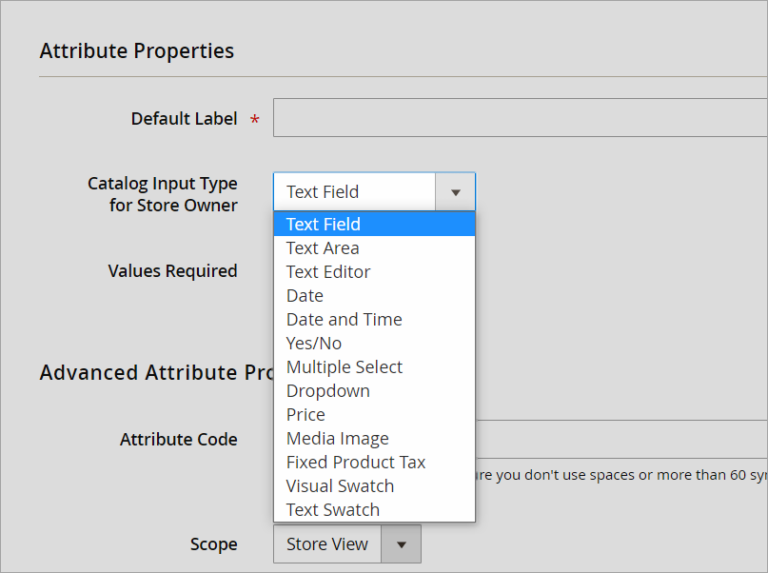768x573 pixels.
Task: Click the Catalog Input Type select box
Action: pyautogui.click(x=355, y=192)
